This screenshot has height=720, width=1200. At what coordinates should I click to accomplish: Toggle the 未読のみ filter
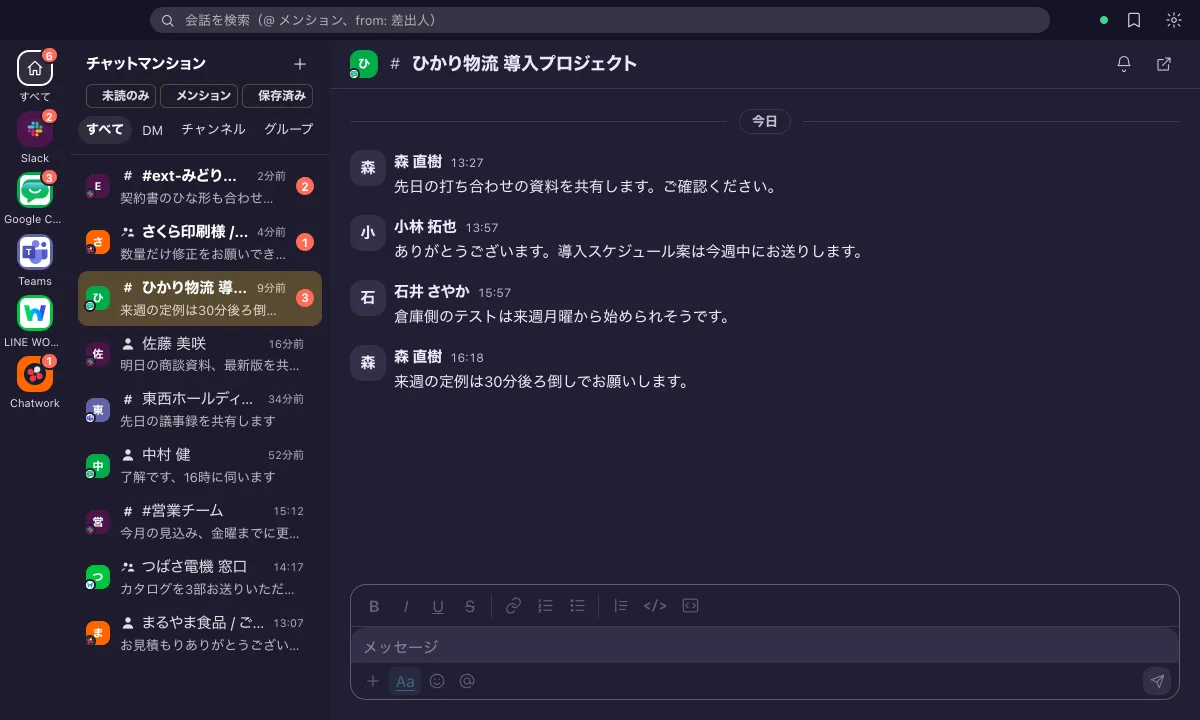point(121,96)
